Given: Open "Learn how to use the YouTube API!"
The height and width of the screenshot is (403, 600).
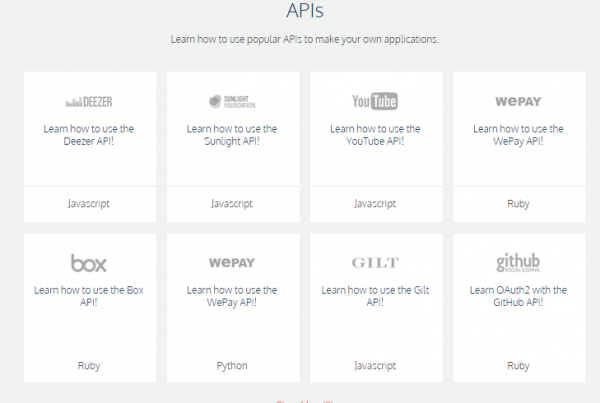Looking at the screenshot, I should (x=375, y=135).
